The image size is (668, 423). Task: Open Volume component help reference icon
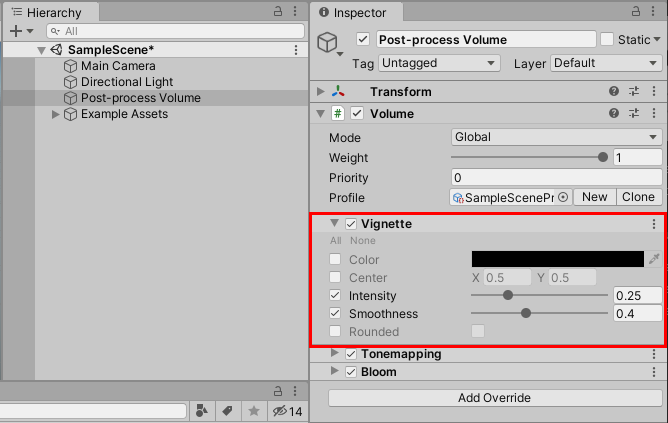[614, 114]
